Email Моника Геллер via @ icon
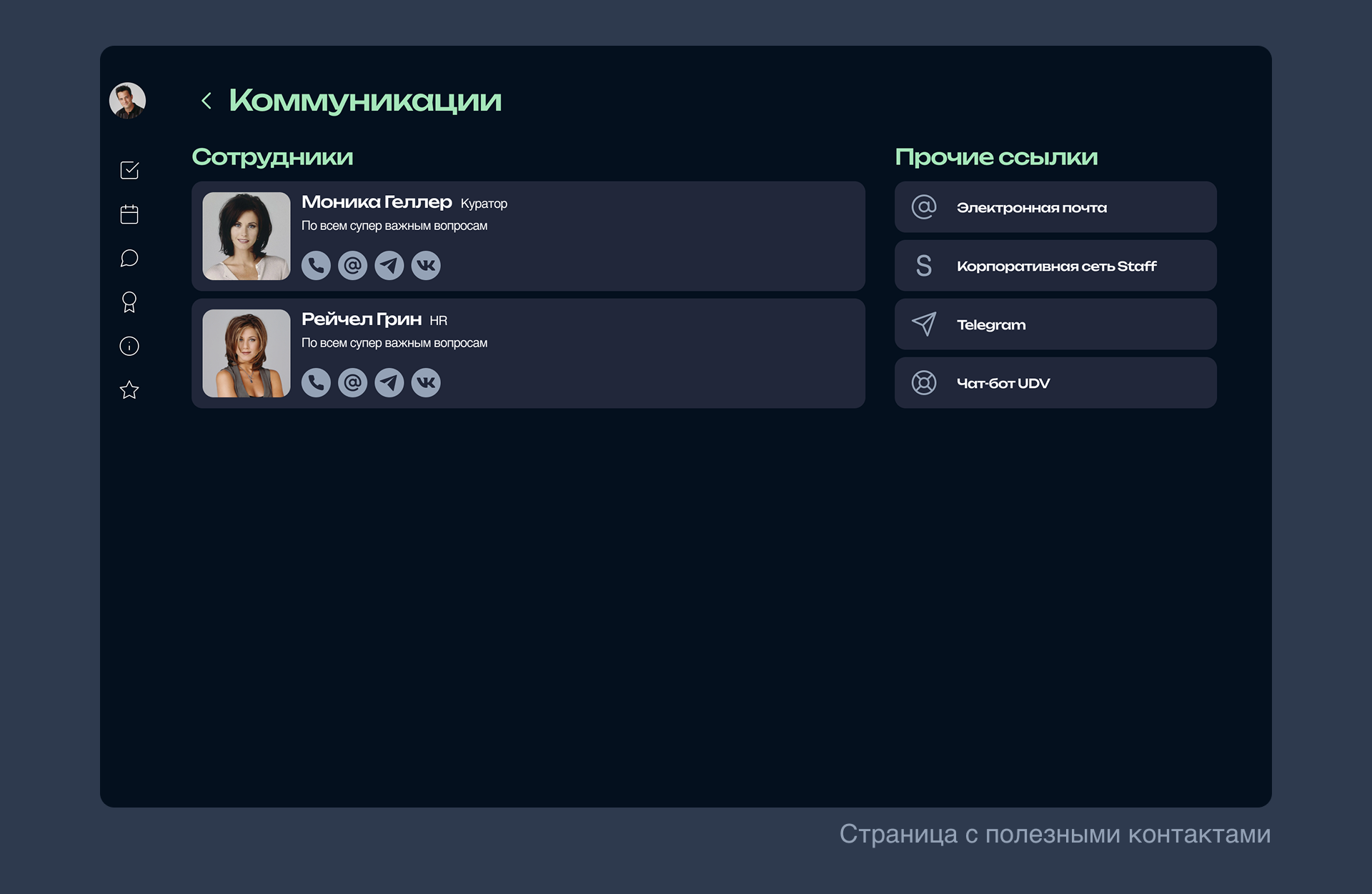Image resolution: width=1372 pixels, height=894 pixels. 352,265
